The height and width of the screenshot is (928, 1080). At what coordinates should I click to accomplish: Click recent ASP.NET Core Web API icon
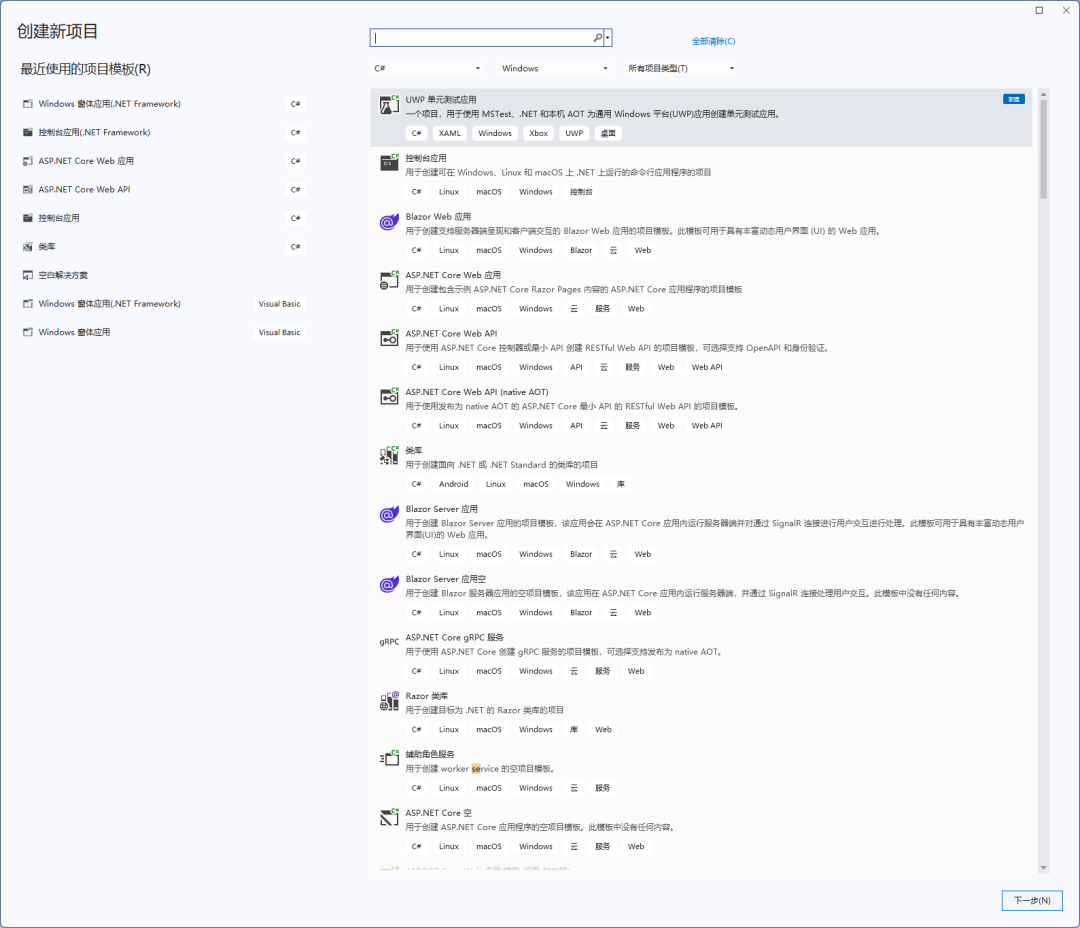28,189
